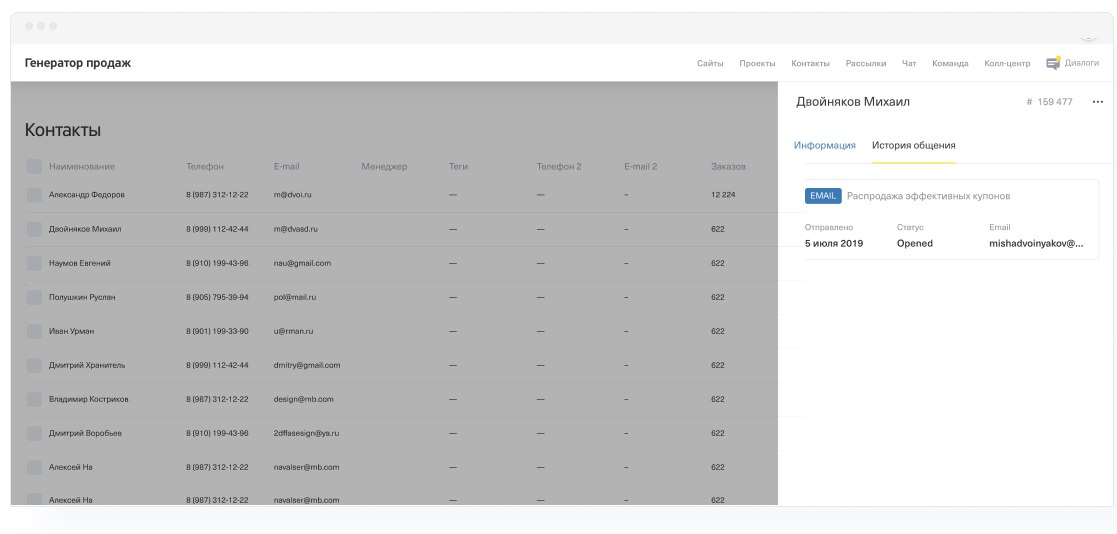This screenshot has height=534, width=1117.
Task: Select contact name Владимир Костриков
Action: [x=89, y=399]
